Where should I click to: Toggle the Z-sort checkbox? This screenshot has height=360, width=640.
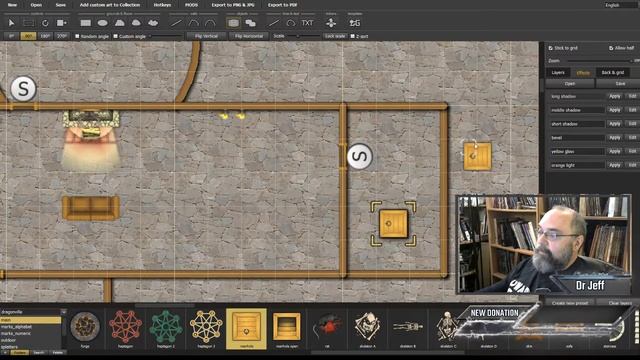[x=353, y=36]
